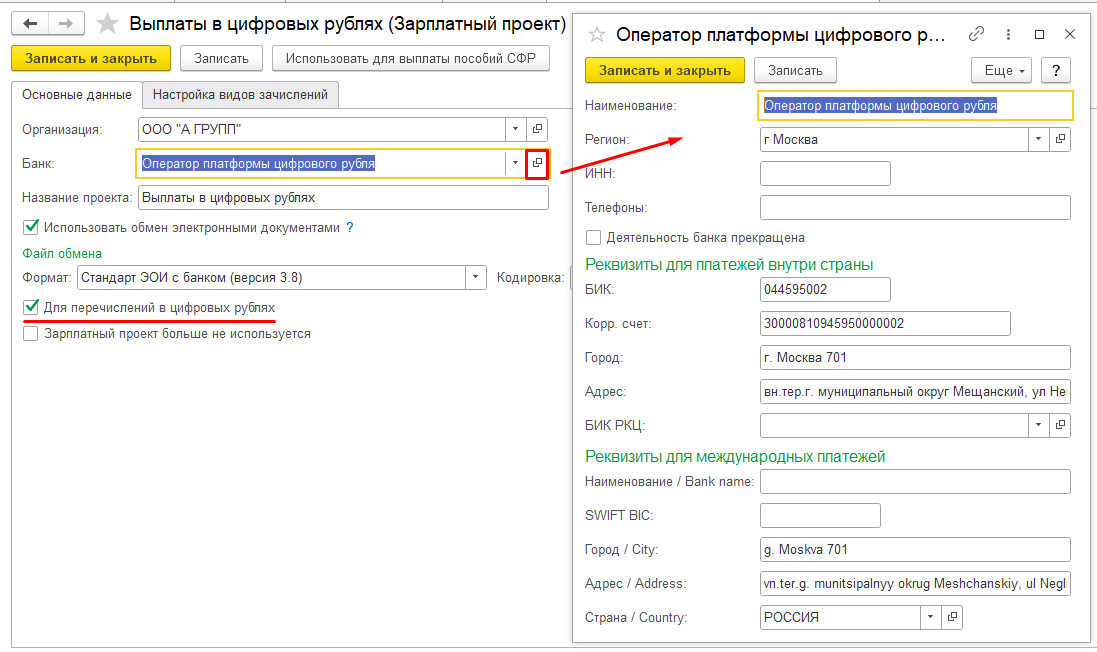Enable Деятельность банка прекращена checkbox
This screenshot has height=652, width=1097.
click(593, 237)
